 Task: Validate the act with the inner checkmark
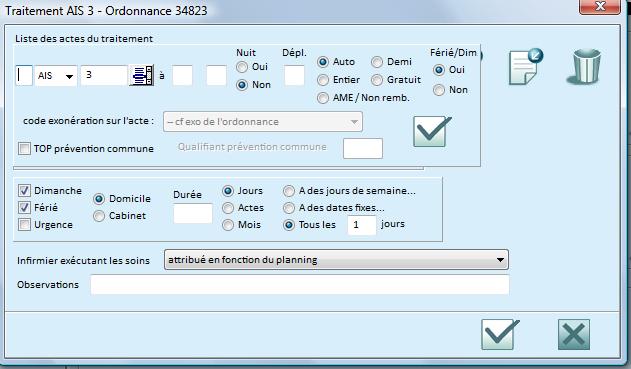pos(432,131)
